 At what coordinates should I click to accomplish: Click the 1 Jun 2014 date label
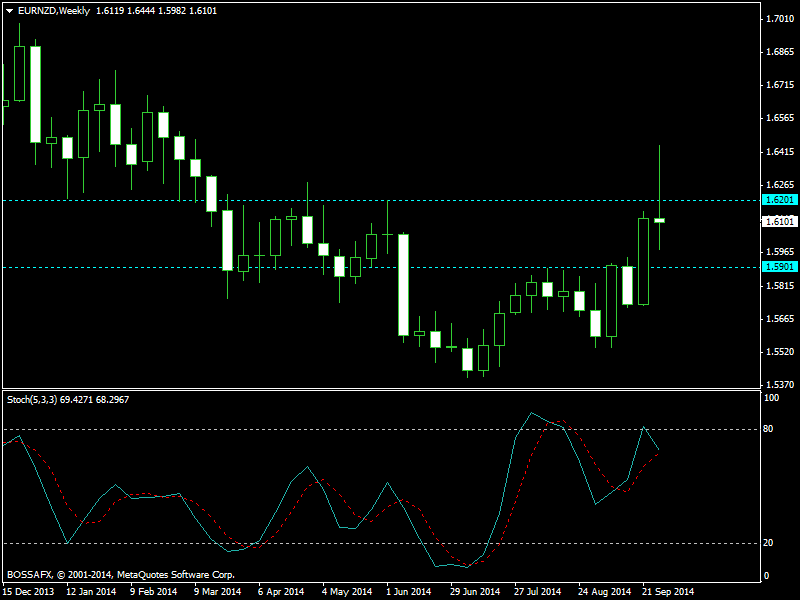(409, 592)
